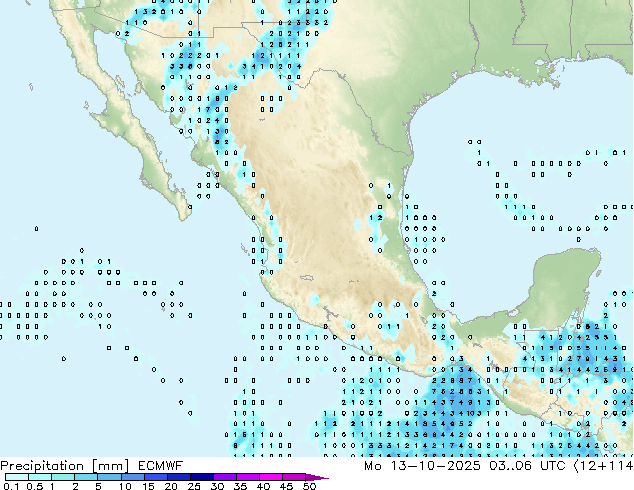Click the 10–15 mm blue legend swatch
The image size is (634, 490).
[x=133, y=477]
